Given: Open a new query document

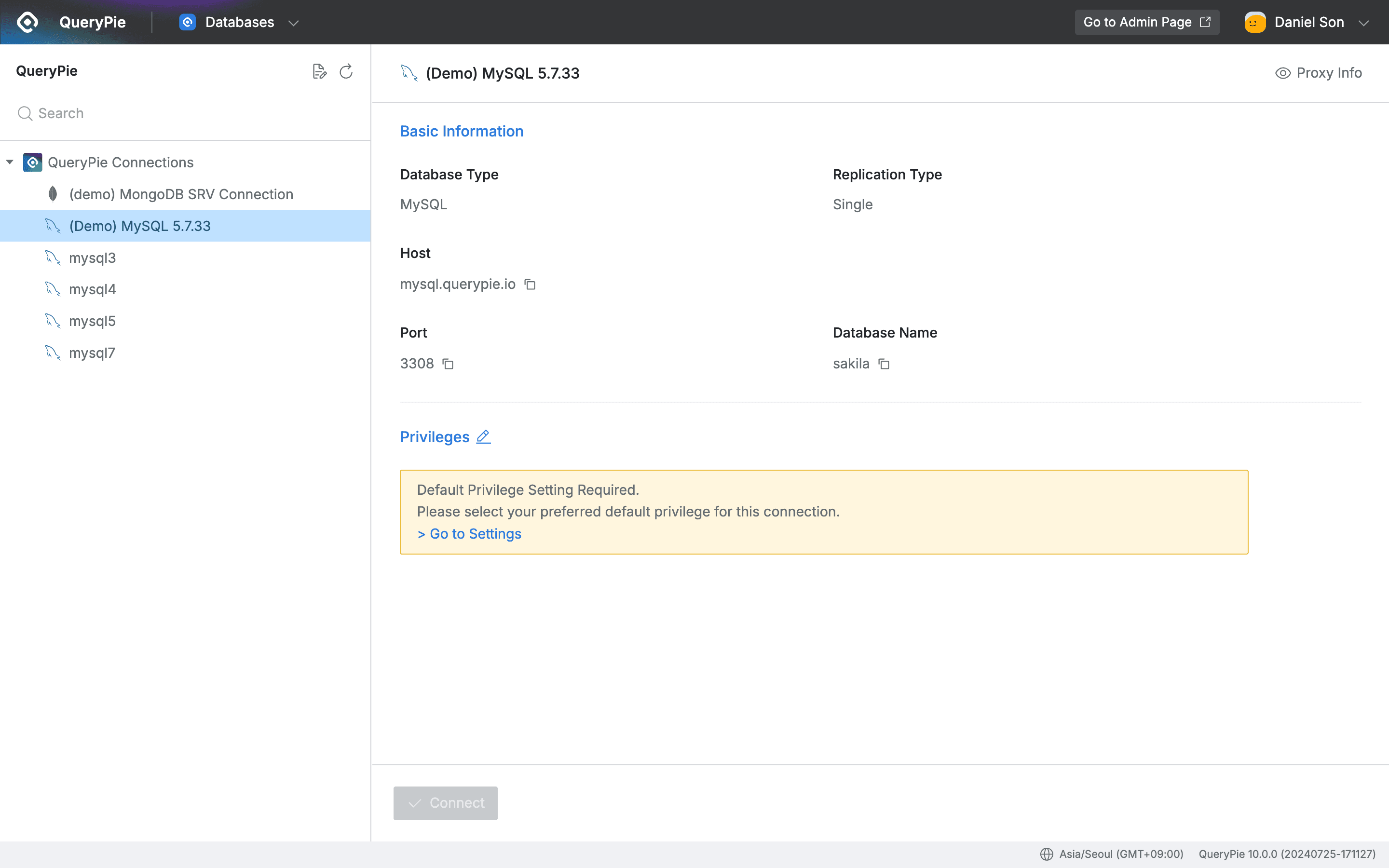Looking at the screenshot, I should point(320,70).
